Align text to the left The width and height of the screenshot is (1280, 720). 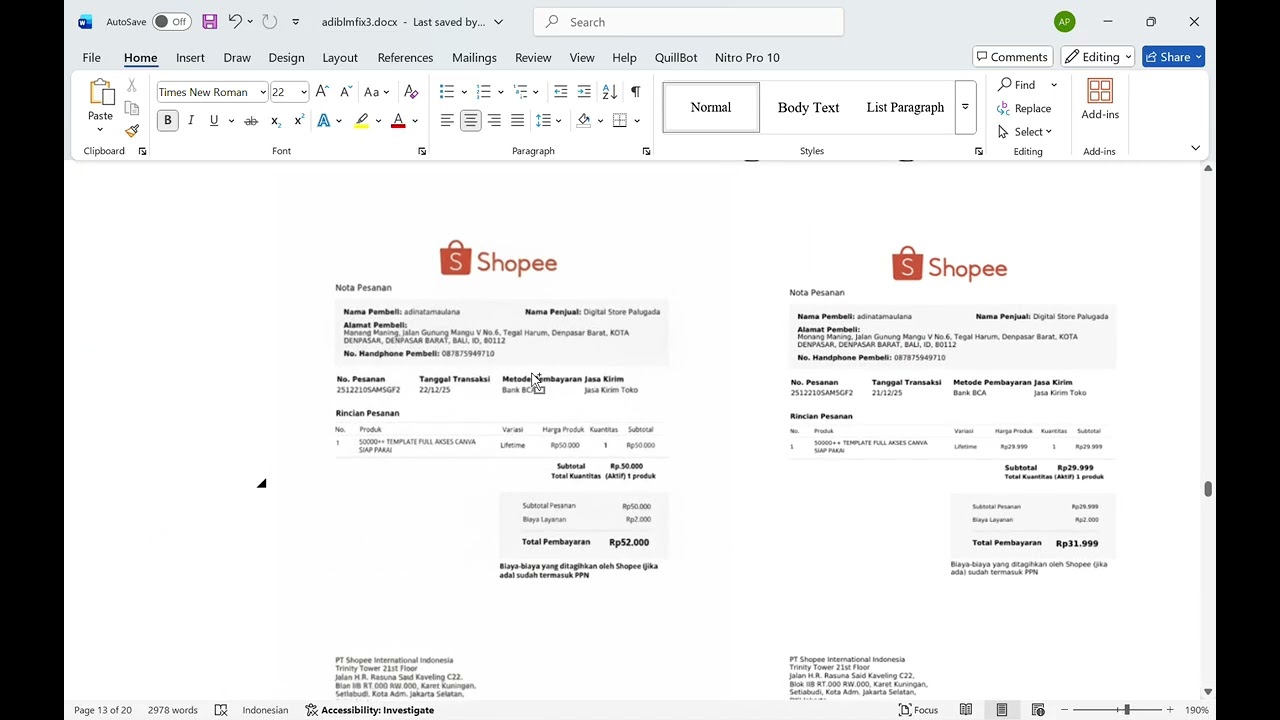pos(447,121)
